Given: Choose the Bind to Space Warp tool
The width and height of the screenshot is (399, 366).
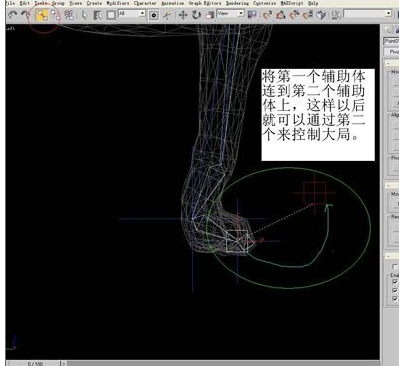Looking at the screenshot, I should pos(69,15).
